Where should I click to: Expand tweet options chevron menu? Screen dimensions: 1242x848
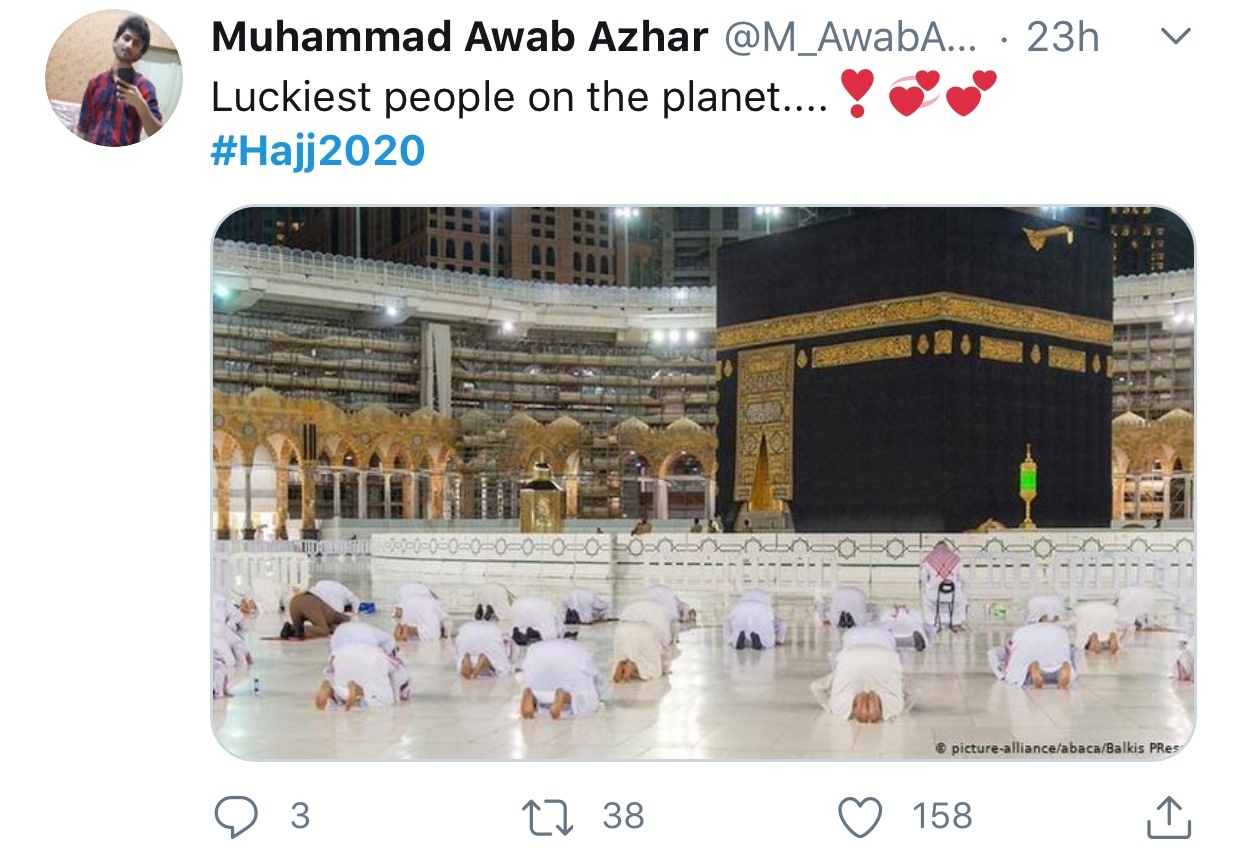pyautogui.click(x=1174, y=38)
